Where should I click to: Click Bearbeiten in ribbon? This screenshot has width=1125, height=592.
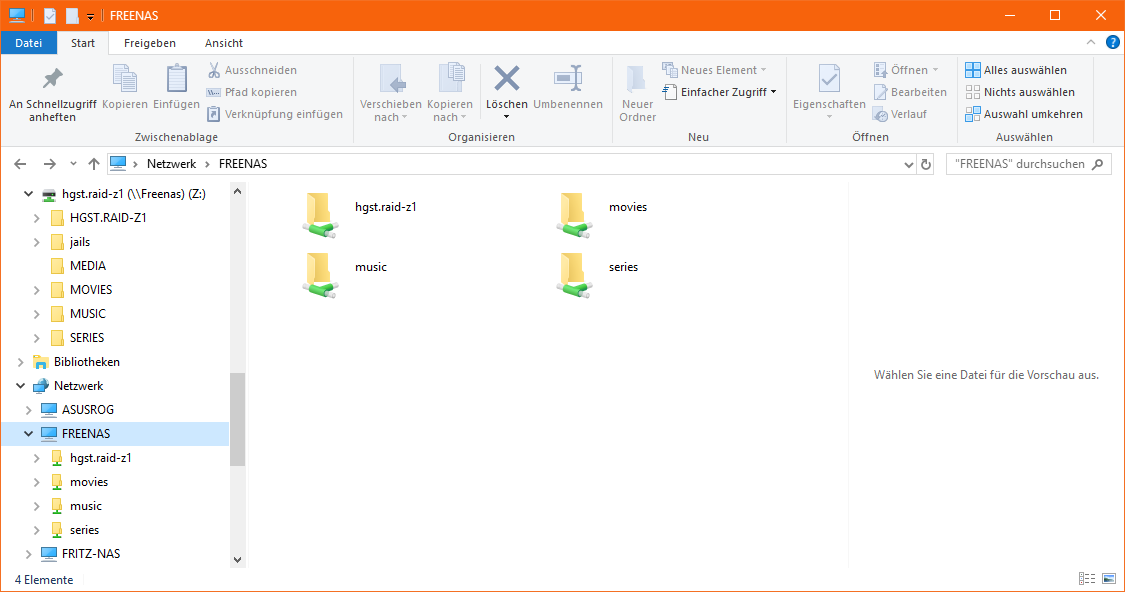click(x=910, y=92)
